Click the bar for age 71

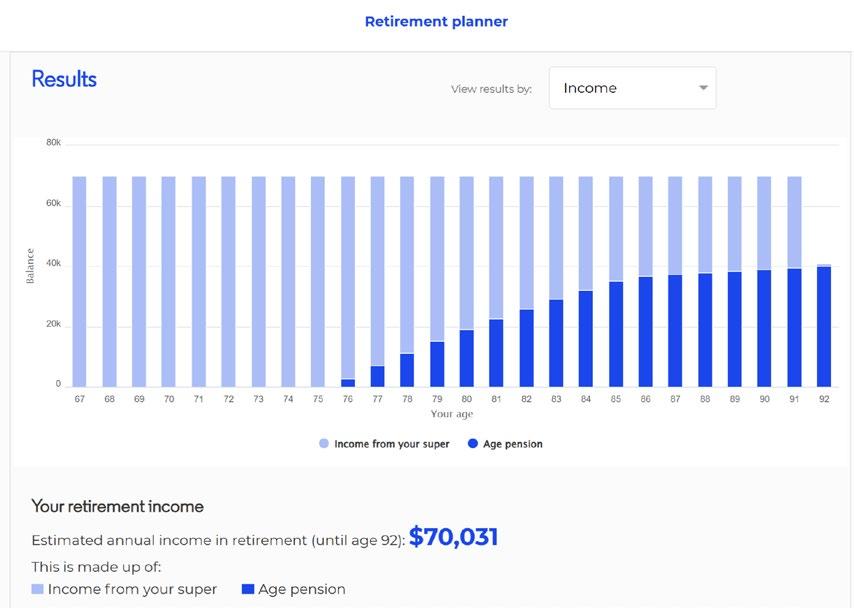click(199, 280)
